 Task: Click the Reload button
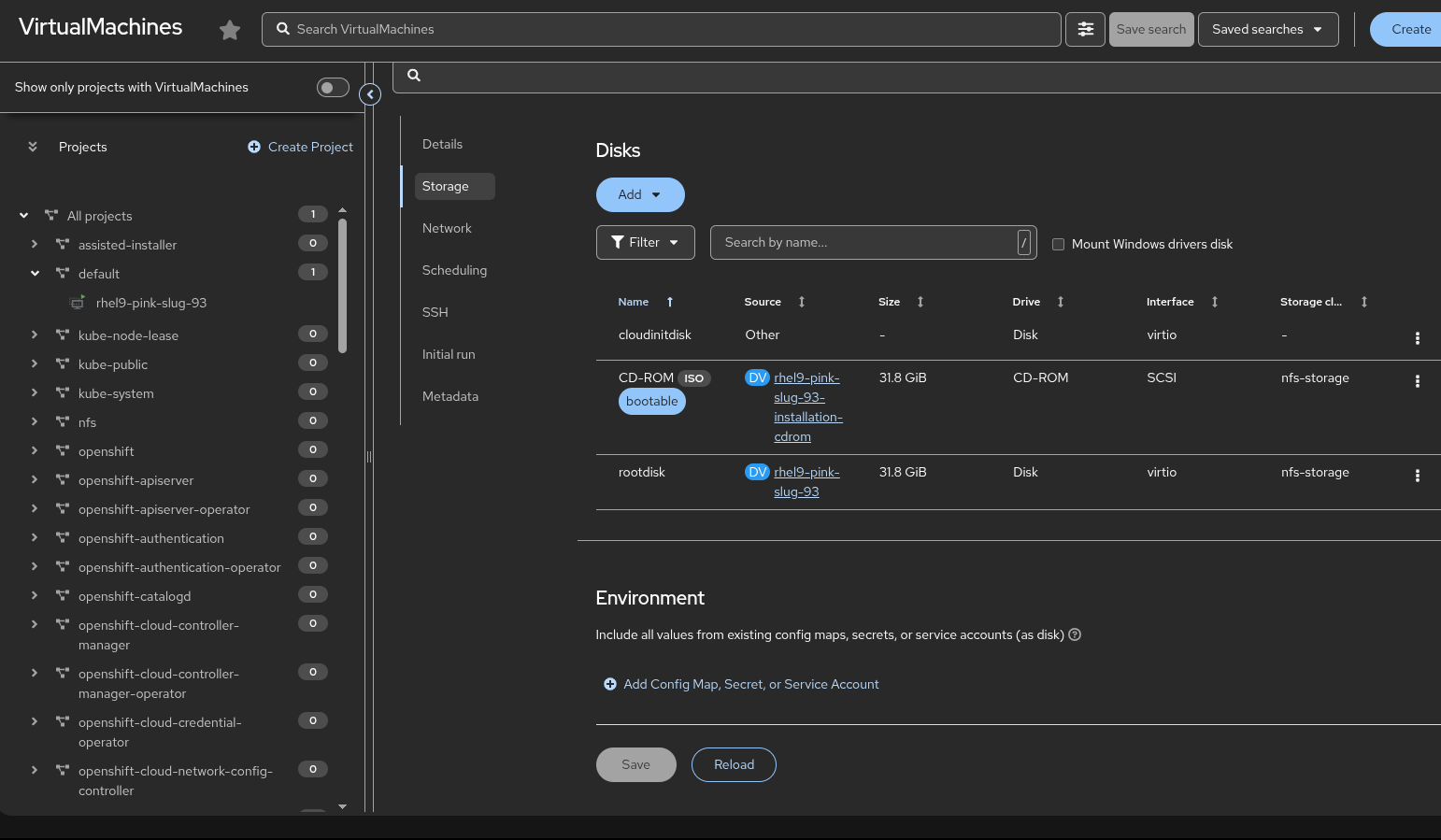pos(734,765)
